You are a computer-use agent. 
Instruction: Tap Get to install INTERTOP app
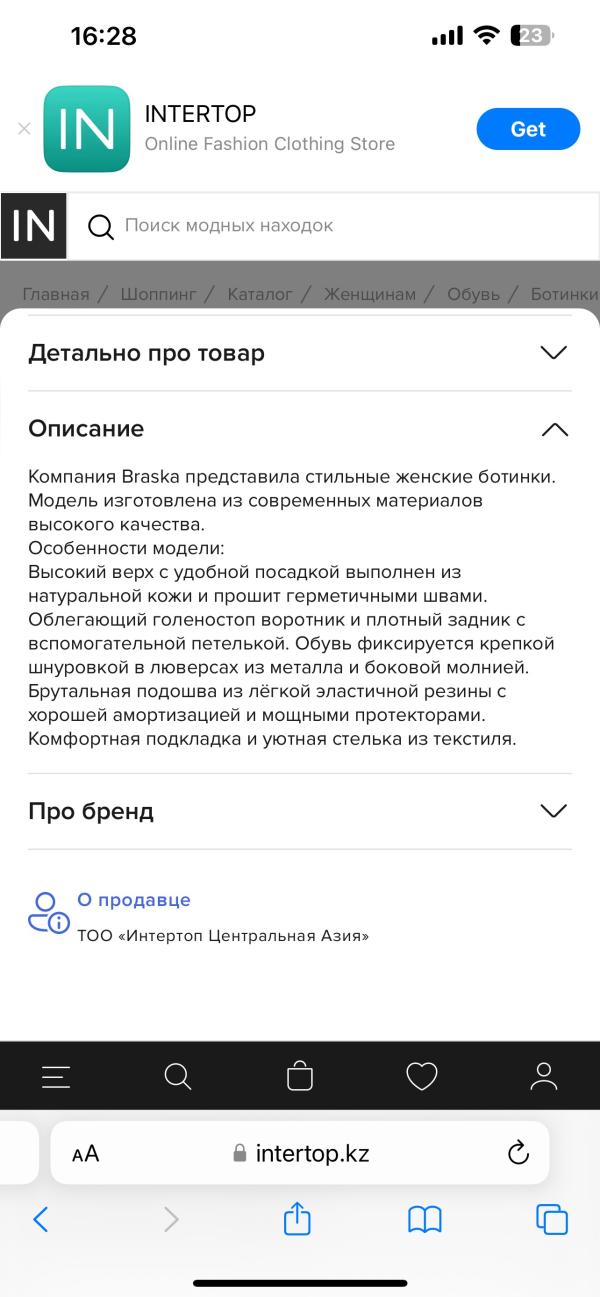click(528, 129)
